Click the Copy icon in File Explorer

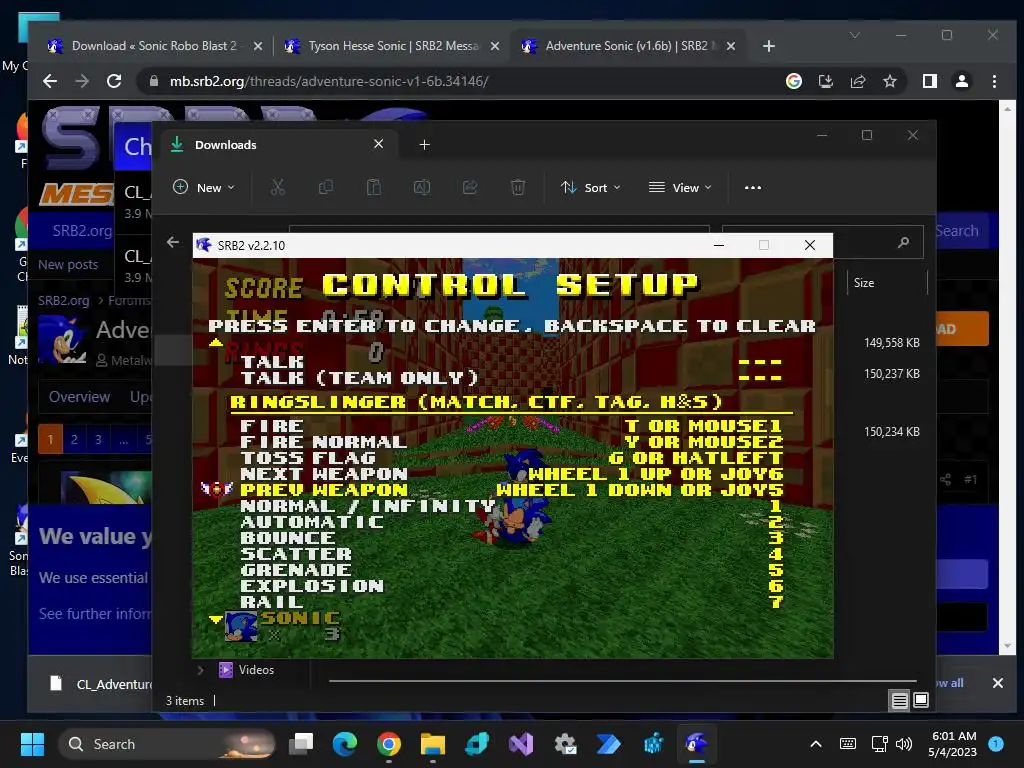pyautogui.click(x=325, y=187)
